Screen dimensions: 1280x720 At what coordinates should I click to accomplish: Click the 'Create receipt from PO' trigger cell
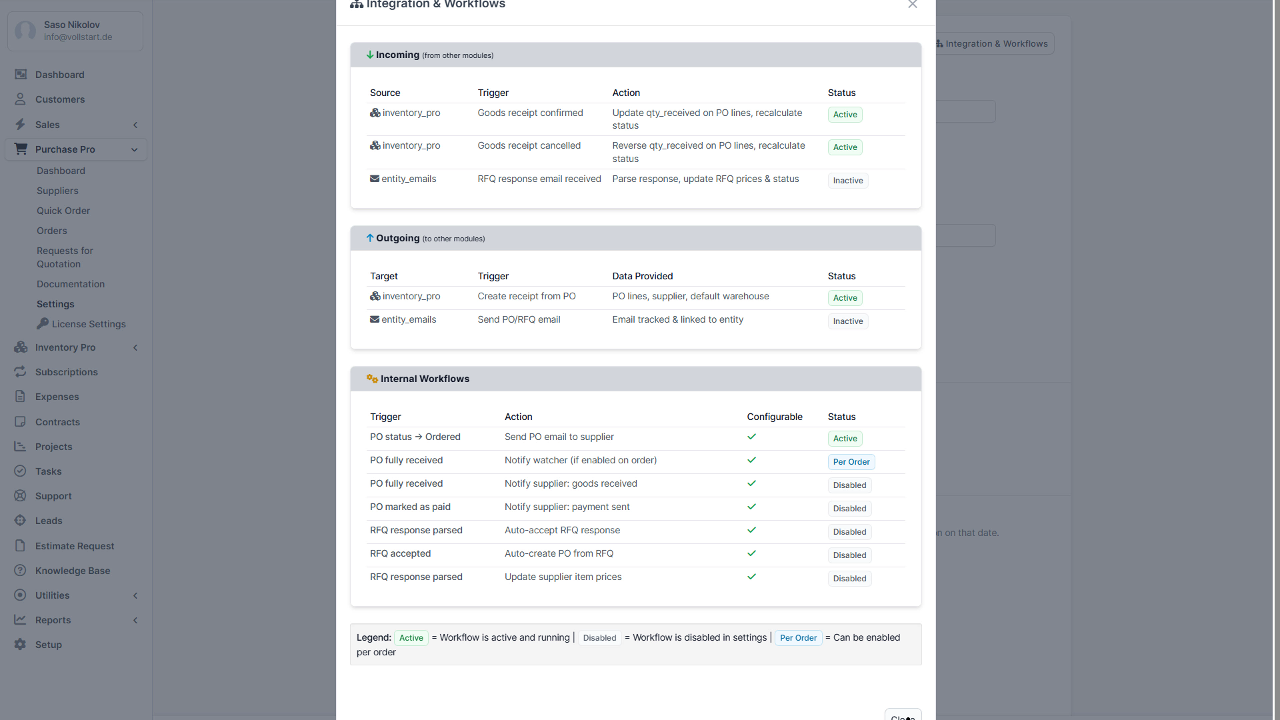click(527, 297)
